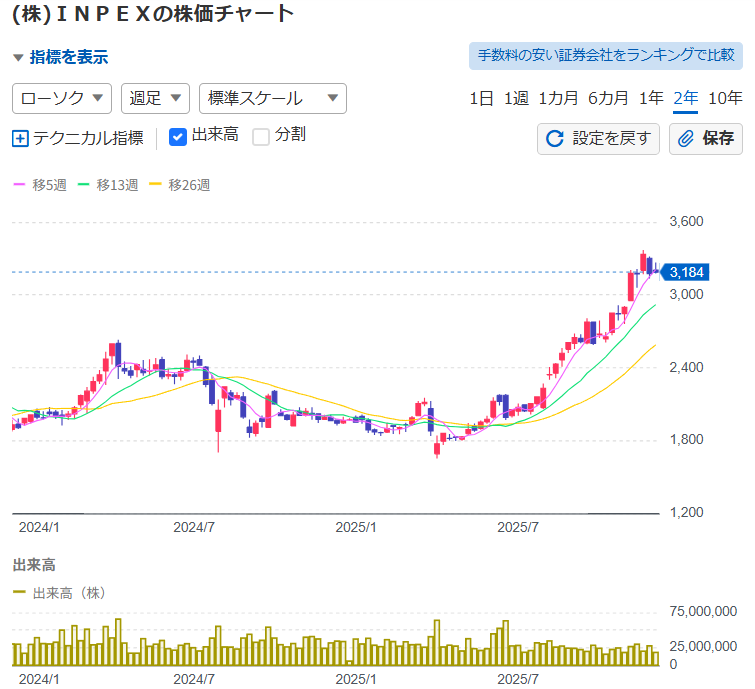Click the triangle icon beside 指標を表示
Screen dimensions: 755x689
click(x=18, y=58)
